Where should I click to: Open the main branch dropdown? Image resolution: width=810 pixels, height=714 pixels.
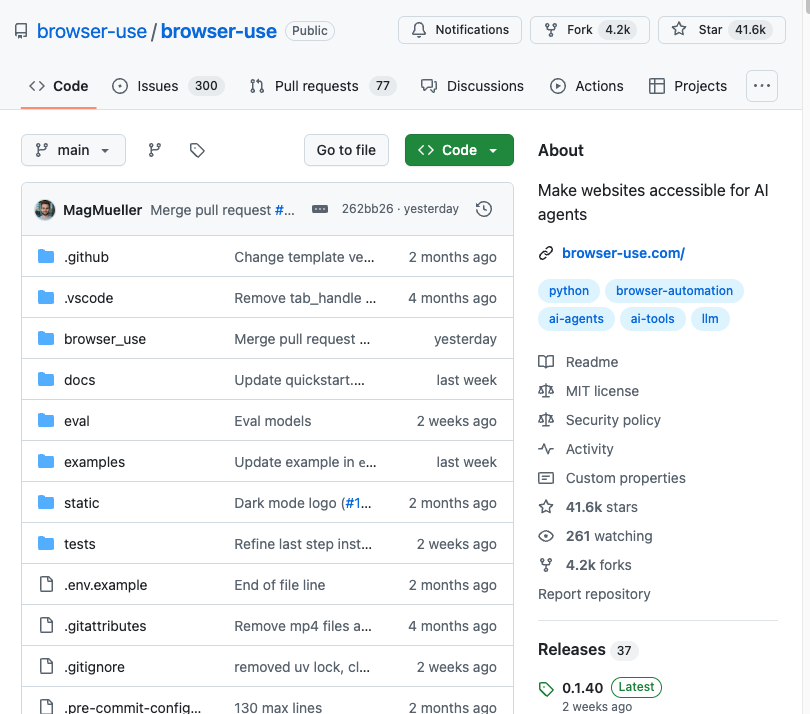coord(73,150)
